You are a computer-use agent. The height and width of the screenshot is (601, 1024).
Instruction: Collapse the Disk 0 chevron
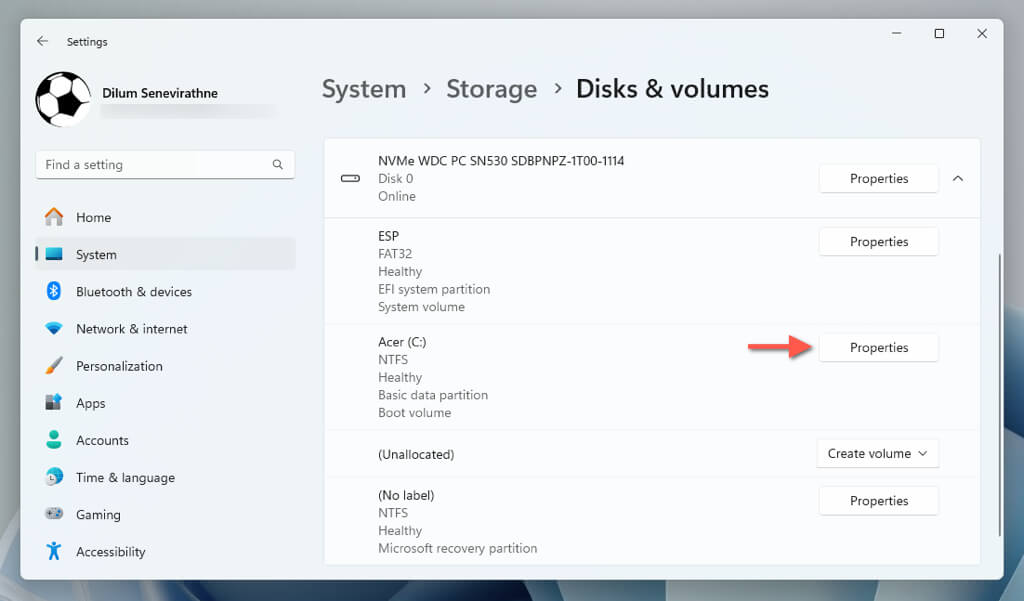pos(957,179)
